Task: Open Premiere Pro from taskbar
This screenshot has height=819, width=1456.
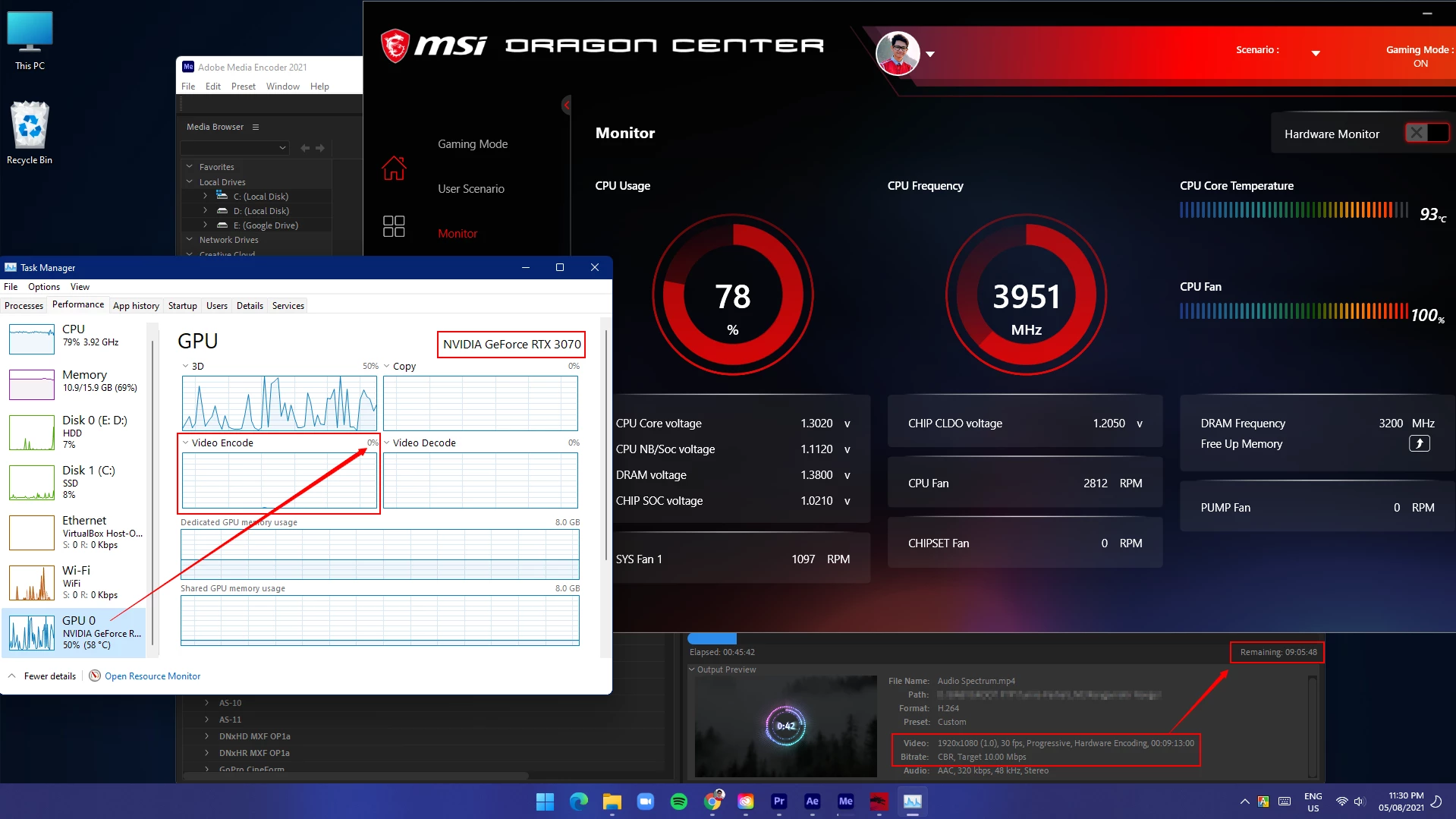Action: [x=778, y=802]
